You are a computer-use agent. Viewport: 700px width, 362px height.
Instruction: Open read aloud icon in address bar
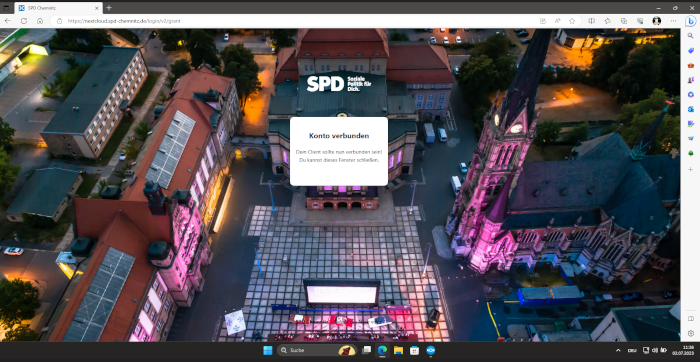(x=558, y=21)
